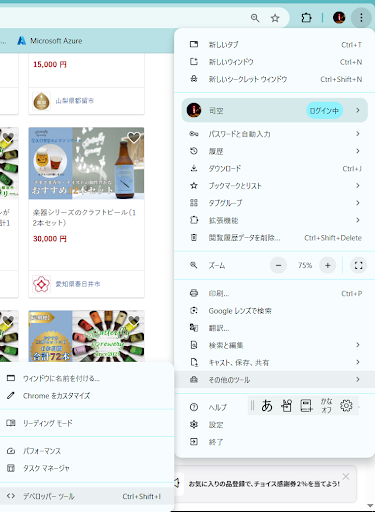
Task: Click the IME dictionary pad icon
Action: click(x=306, y=406)
